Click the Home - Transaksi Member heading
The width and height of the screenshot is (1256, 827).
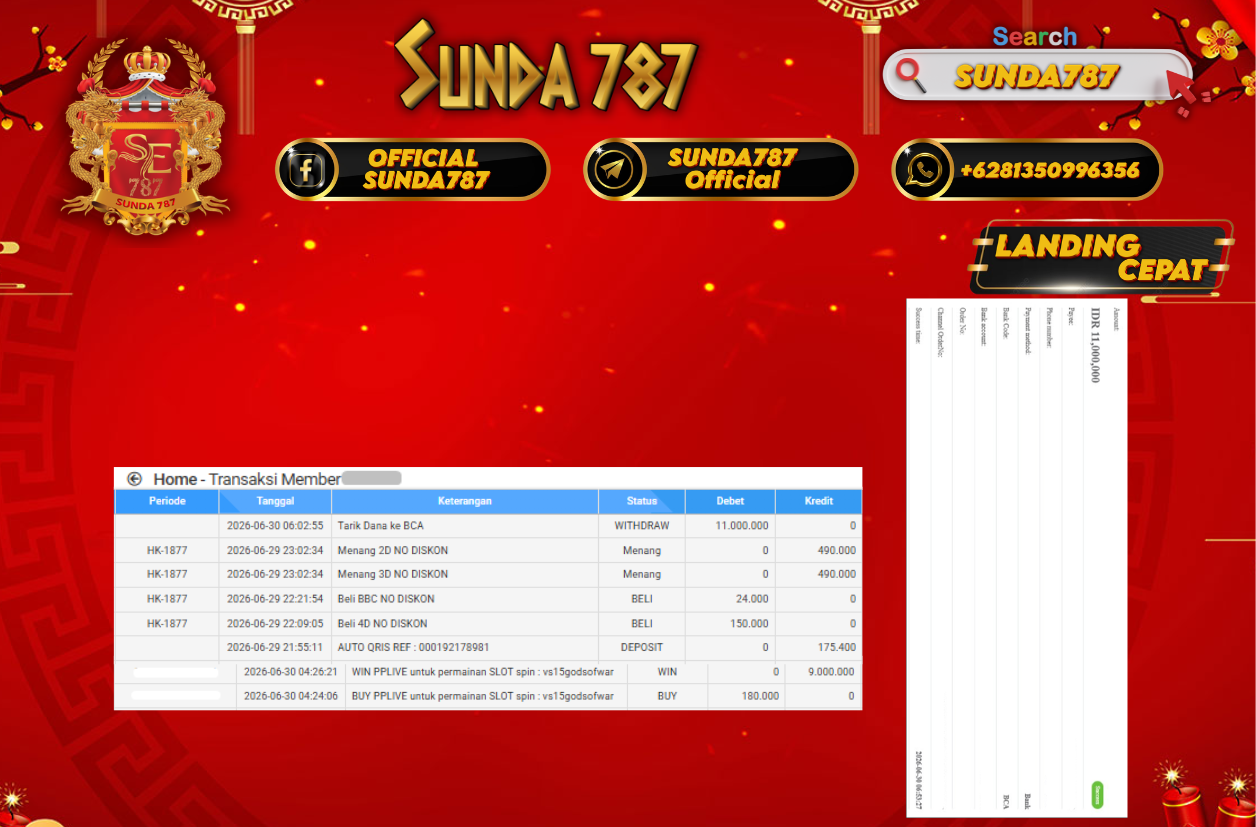(x=247, y=479)
